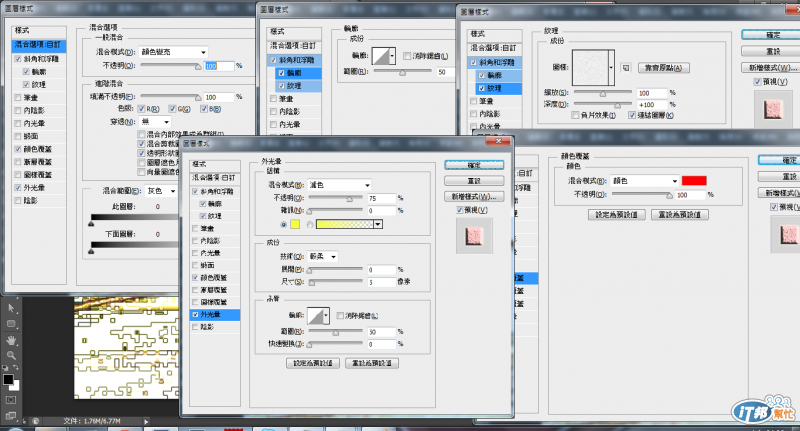
Task: Expand contour picker arrow in Contour dialog
Action: click(x=392, y=56)
